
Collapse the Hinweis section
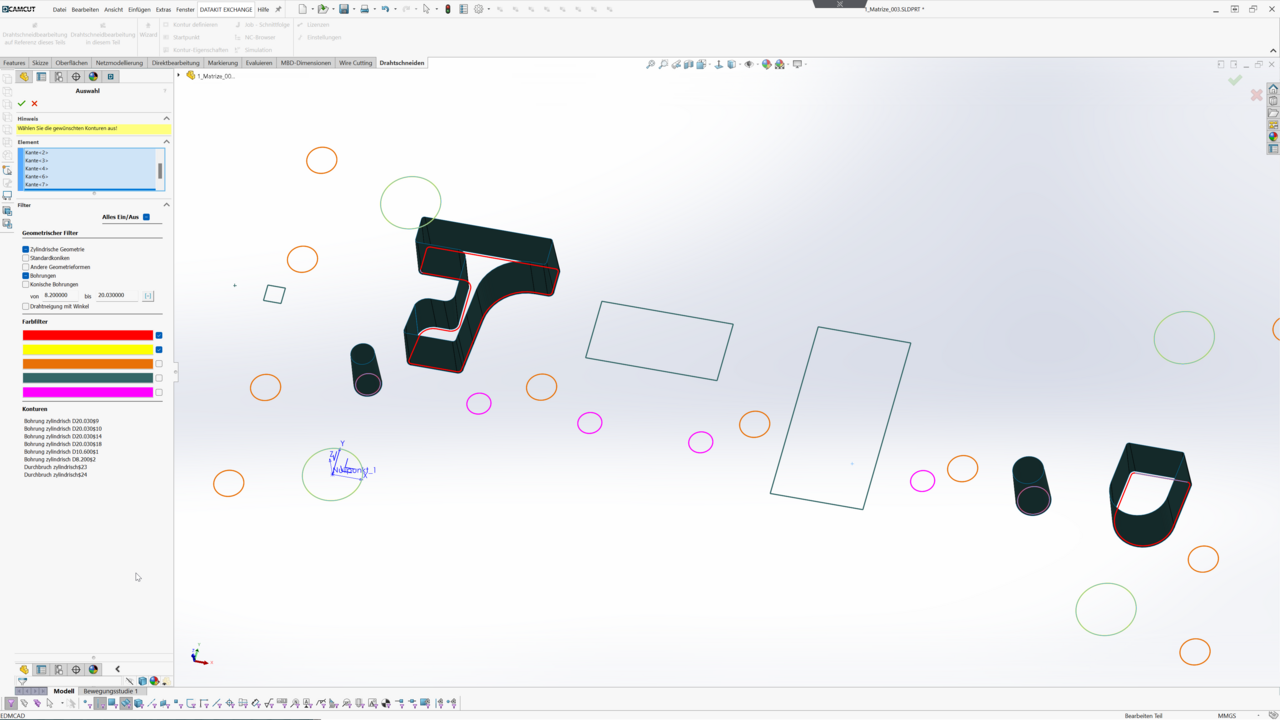click(166, 118)
